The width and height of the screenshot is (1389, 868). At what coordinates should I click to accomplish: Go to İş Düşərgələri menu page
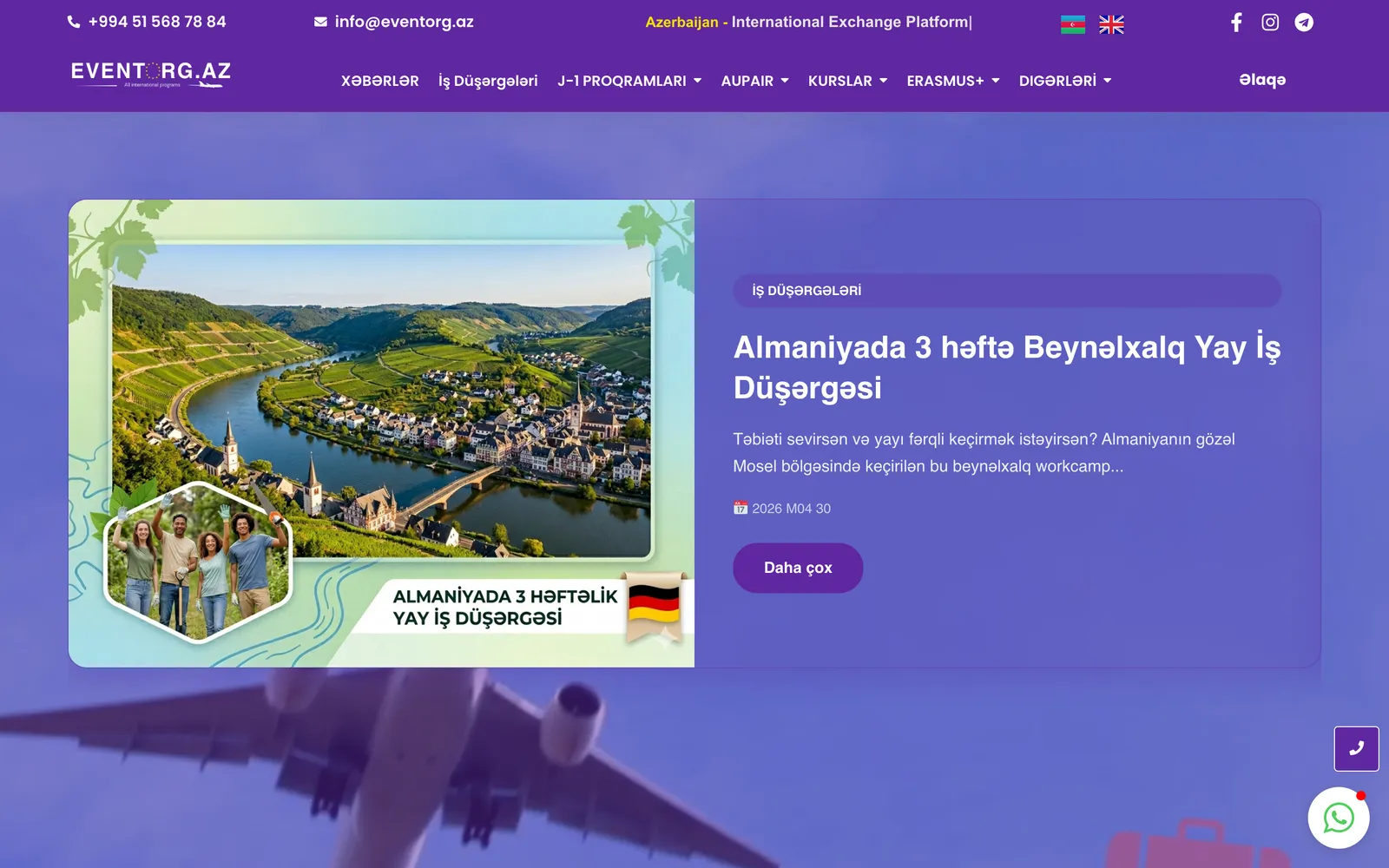click(x=488, y=81)
